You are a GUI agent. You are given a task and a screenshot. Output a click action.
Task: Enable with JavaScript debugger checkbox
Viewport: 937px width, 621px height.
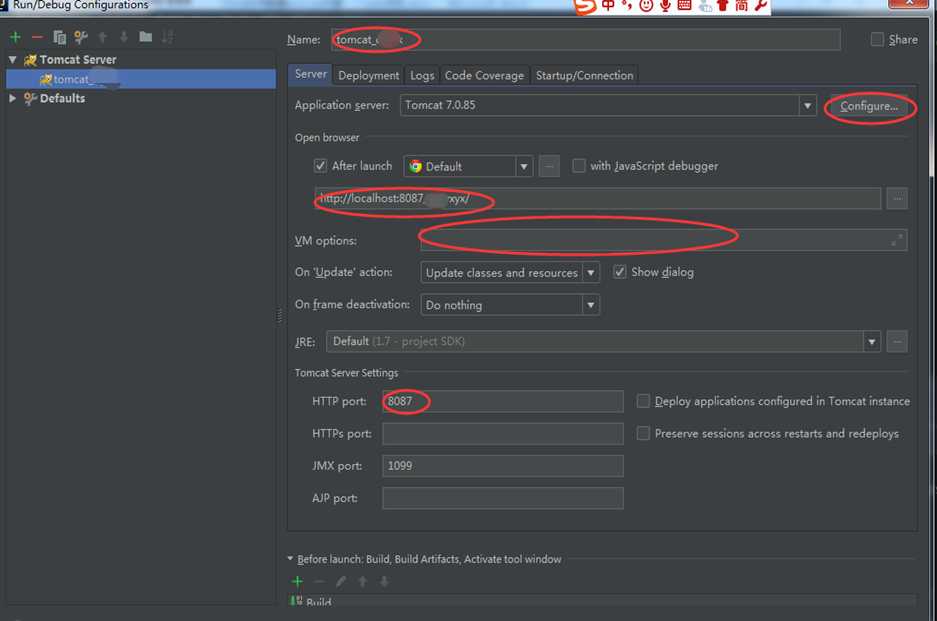pyautogui.click(x=578, y=166)
